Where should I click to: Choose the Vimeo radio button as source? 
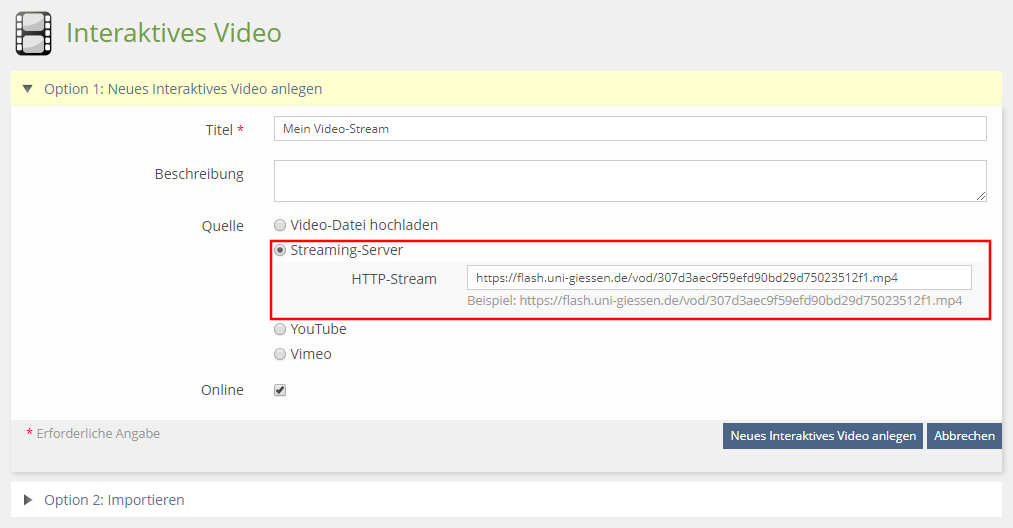(x=281, y=354)
